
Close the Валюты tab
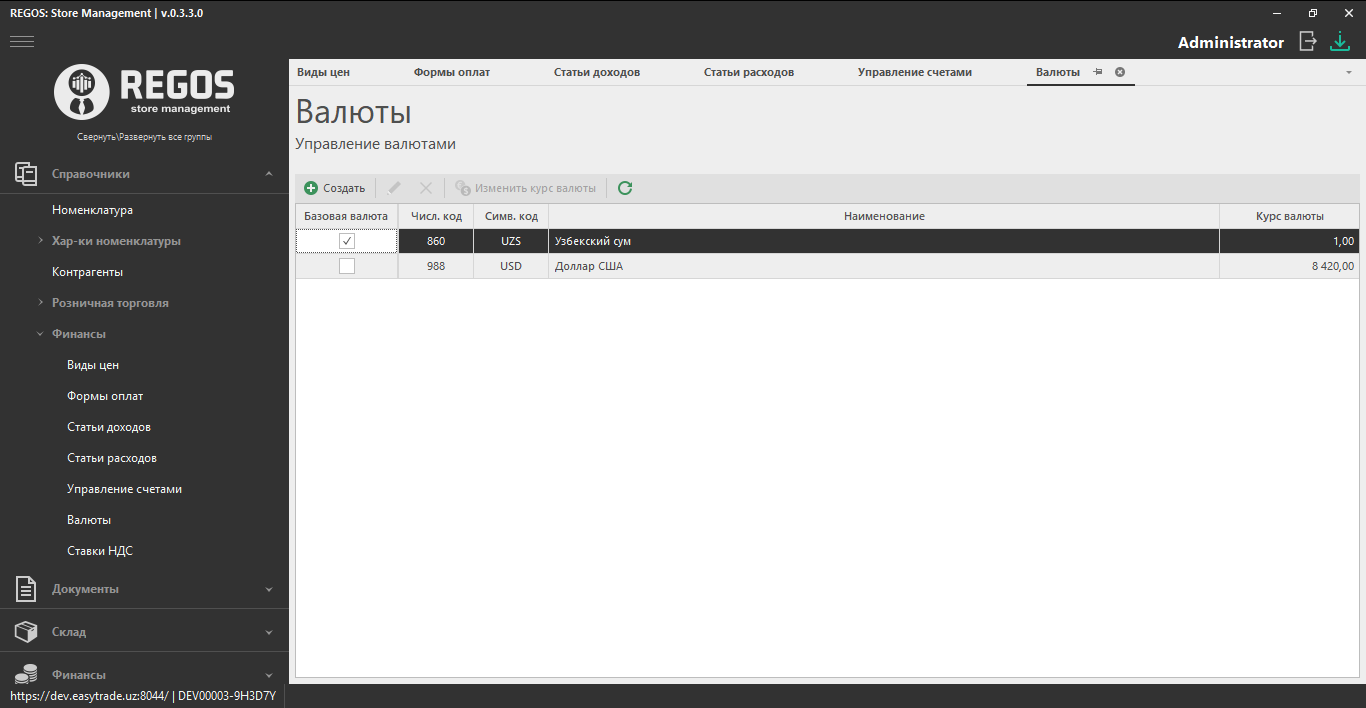click(1120, 72)
